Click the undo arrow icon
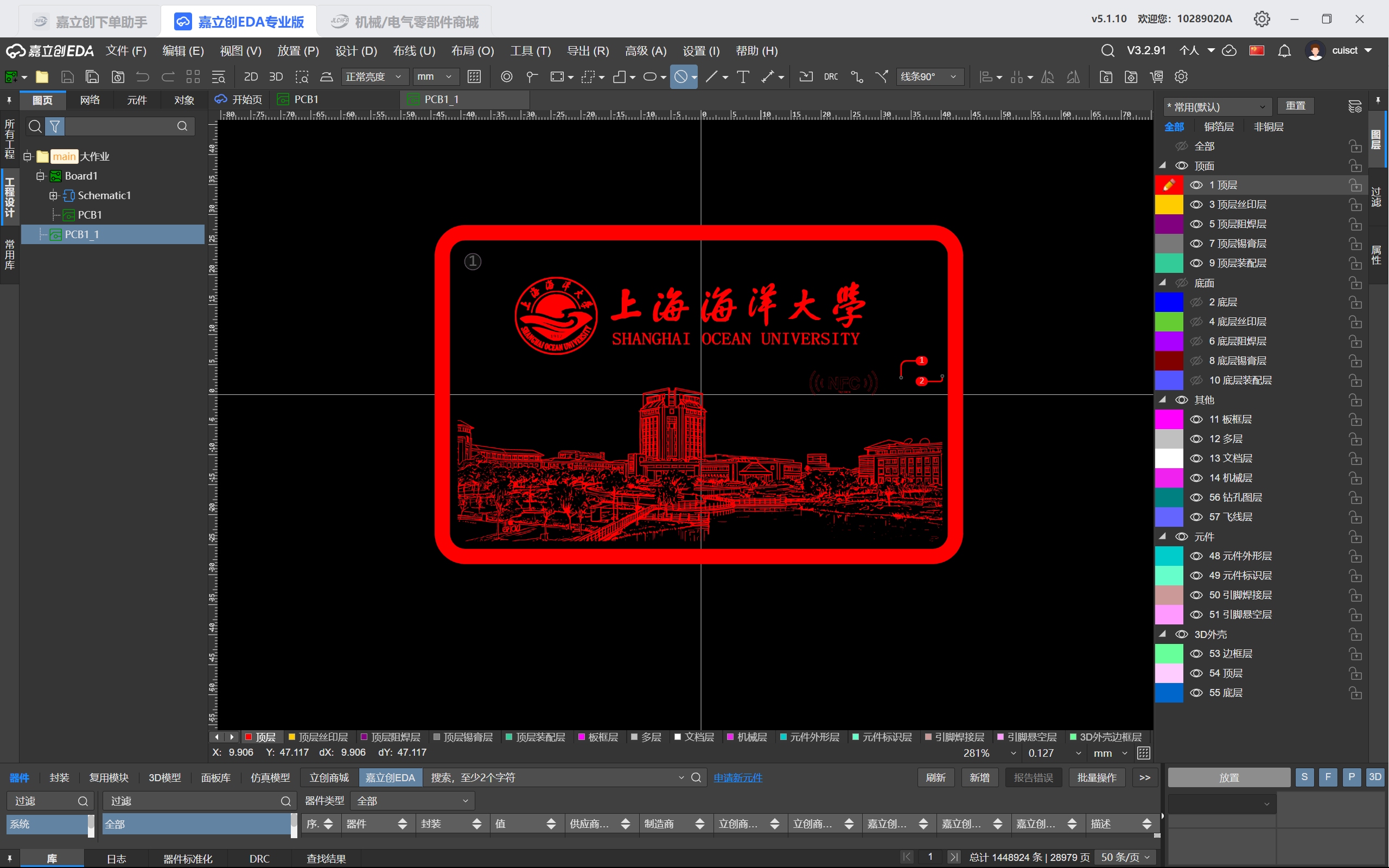The height and width of the screenshot is (868, 1389). 142,76
